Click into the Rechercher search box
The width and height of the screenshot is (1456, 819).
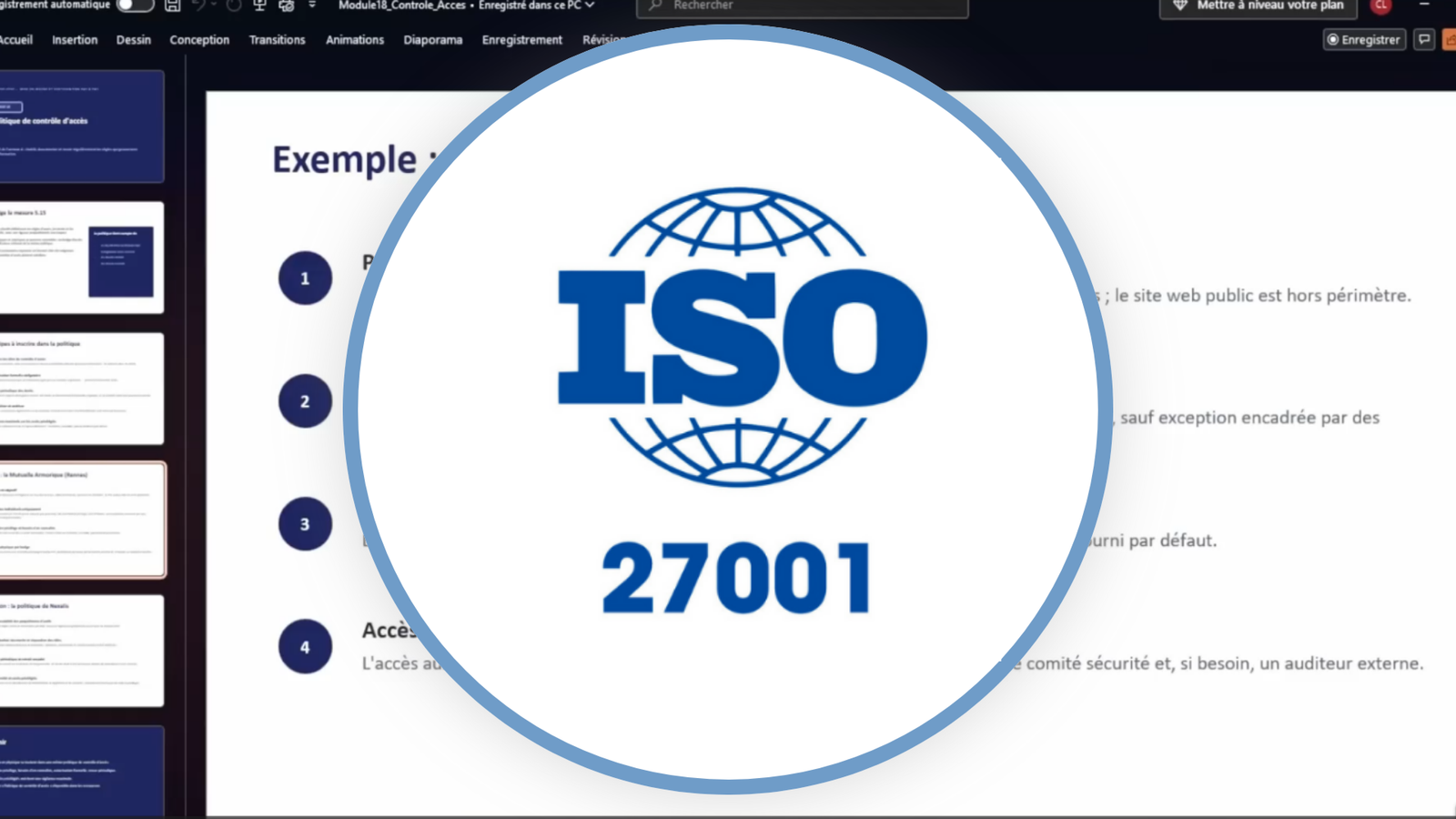803,7
